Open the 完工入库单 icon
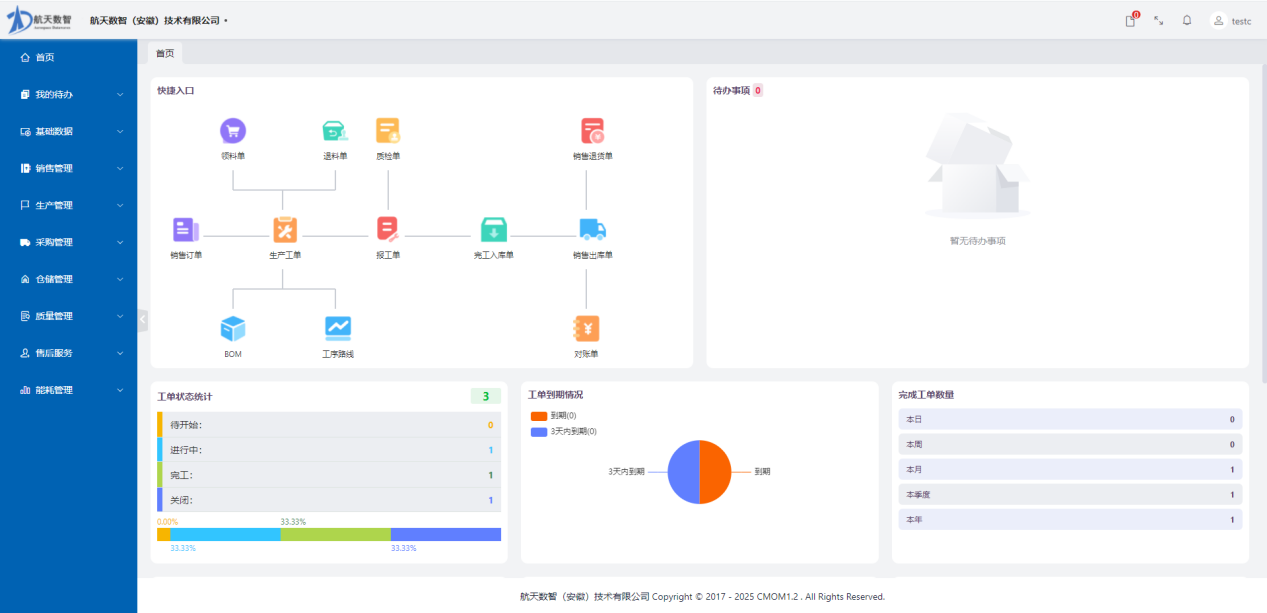The image size is (1267, 613). (x=494, y=230)
